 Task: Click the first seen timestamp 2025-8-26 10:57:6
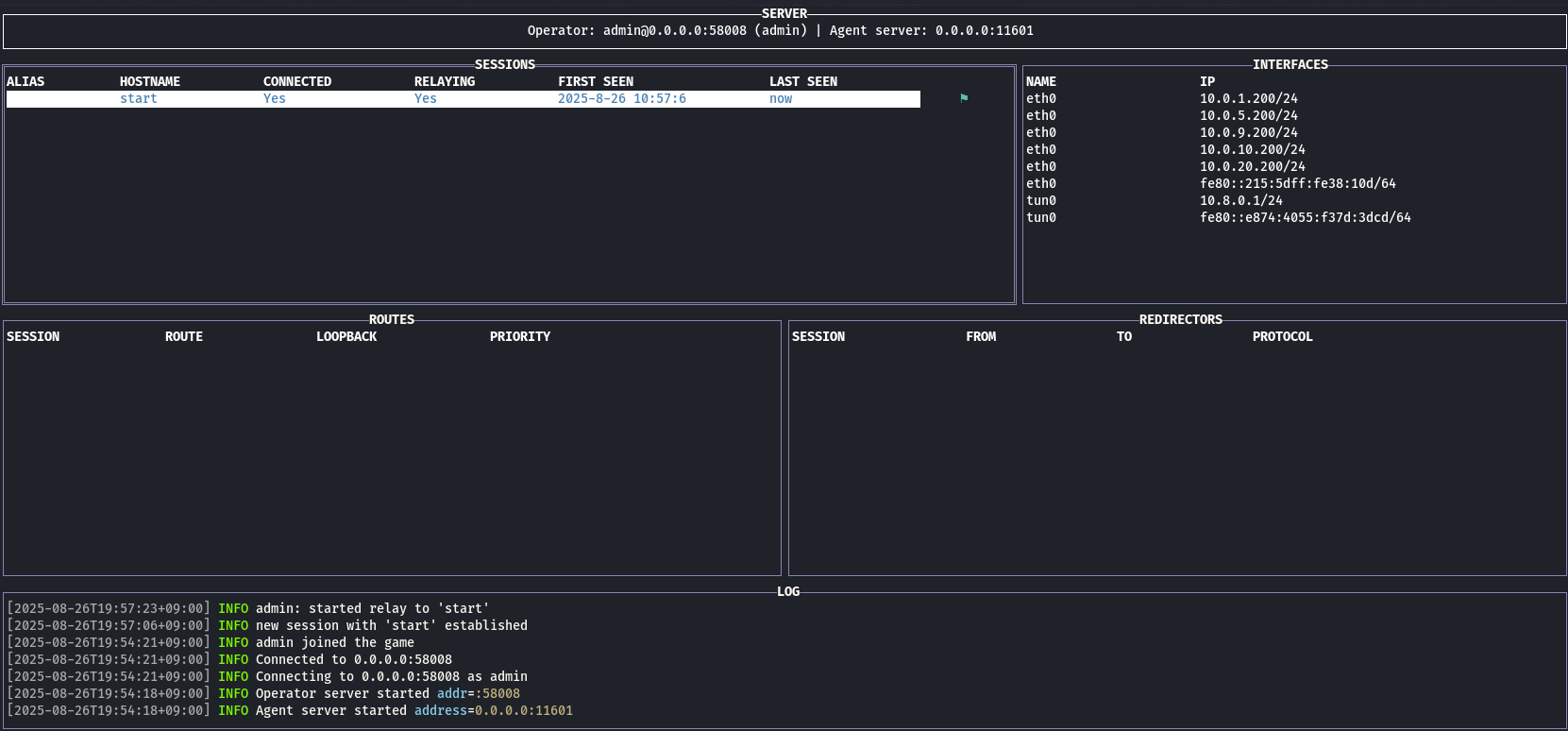click(622, 99)
